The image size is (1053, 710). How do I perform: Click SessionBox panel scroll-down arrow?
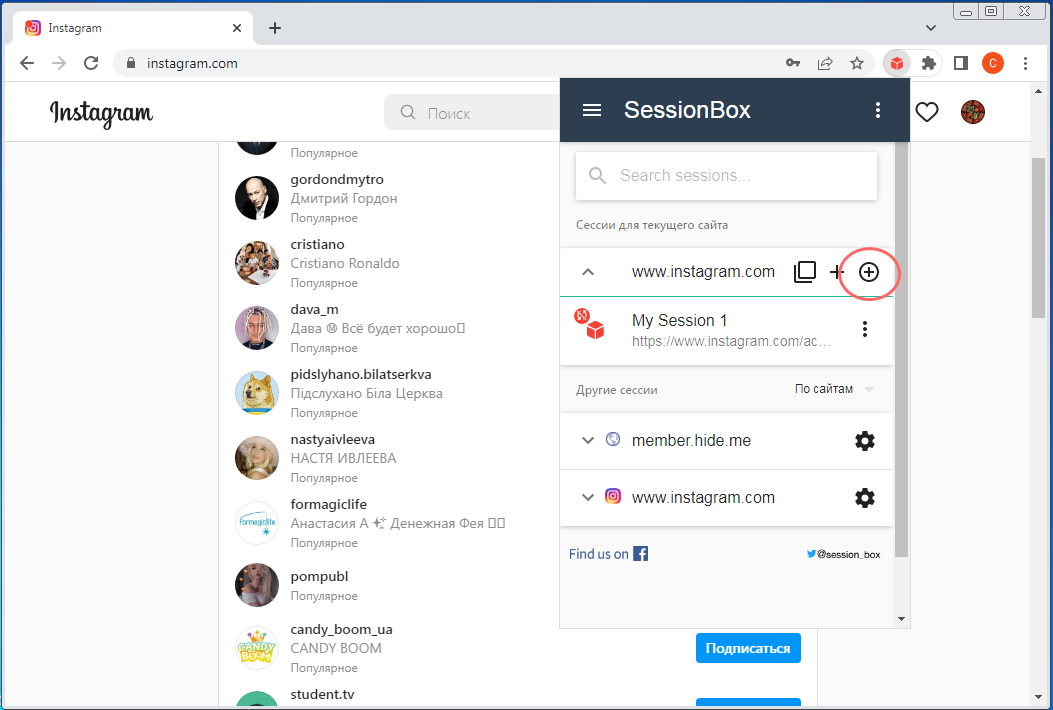click(x=901, y=619)
